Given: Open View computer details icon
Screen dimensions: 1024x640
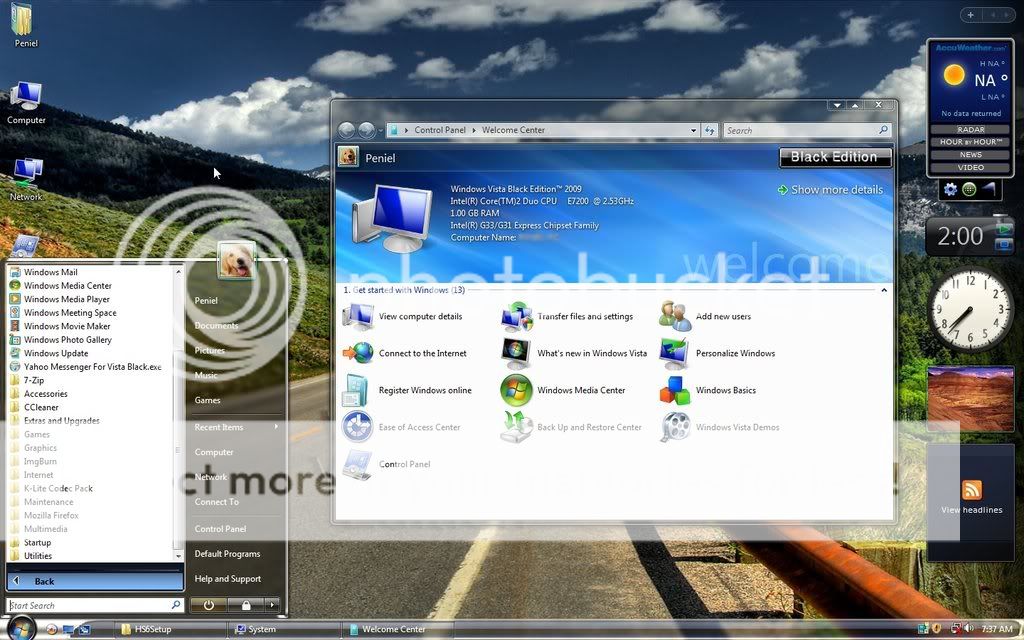Looking at the screenshot, I should click(358, 317).
